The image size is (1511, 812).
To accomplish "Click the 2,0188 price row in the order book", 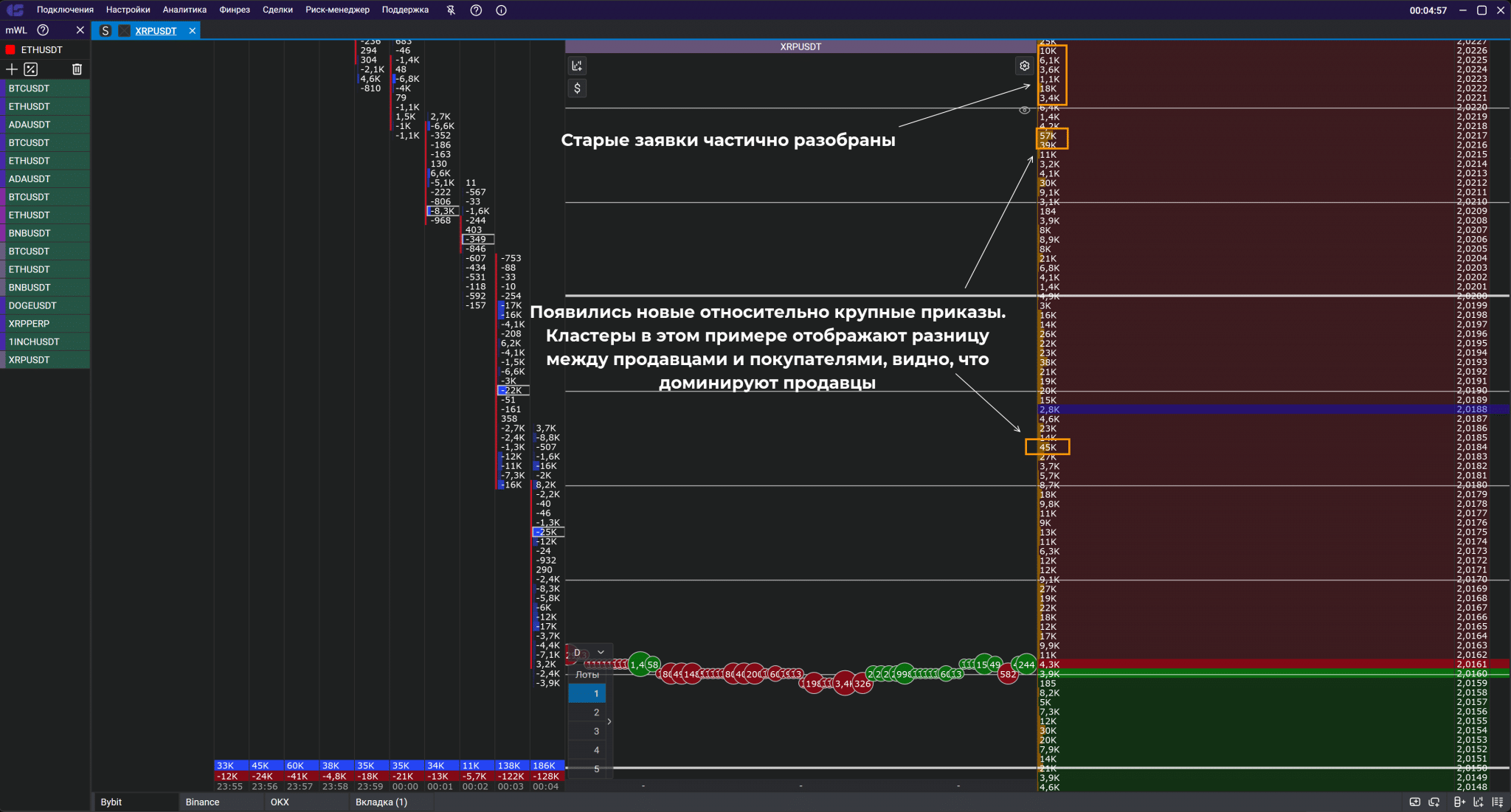I will point(1471,409).
